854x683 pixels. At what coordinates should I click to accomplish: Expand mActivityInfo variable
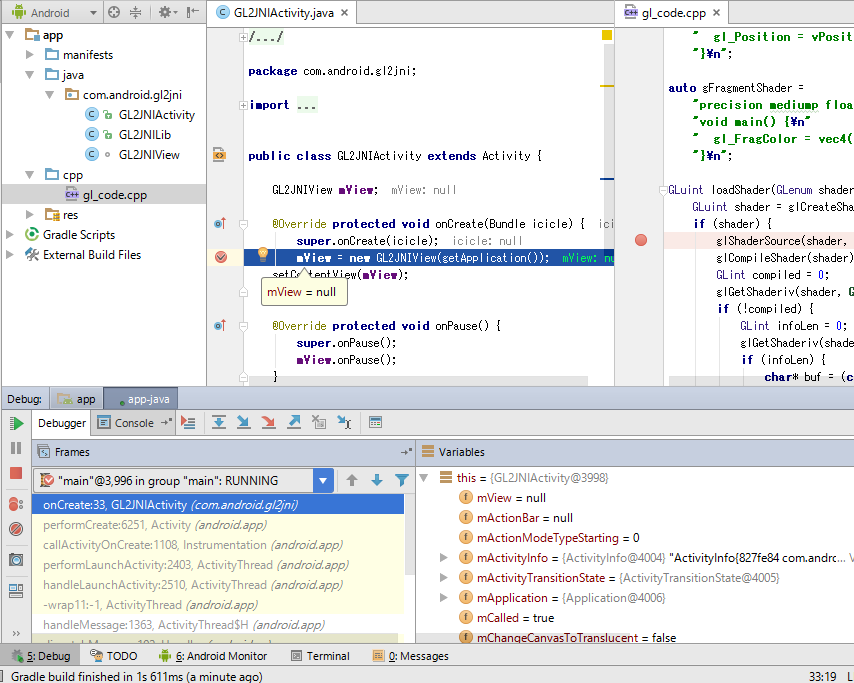[444, 558]
